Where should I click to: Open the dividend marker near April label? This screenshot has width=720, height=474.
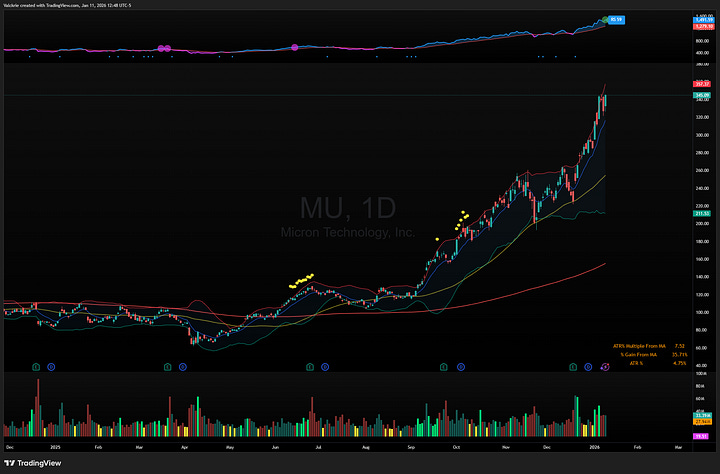(183, 367)
